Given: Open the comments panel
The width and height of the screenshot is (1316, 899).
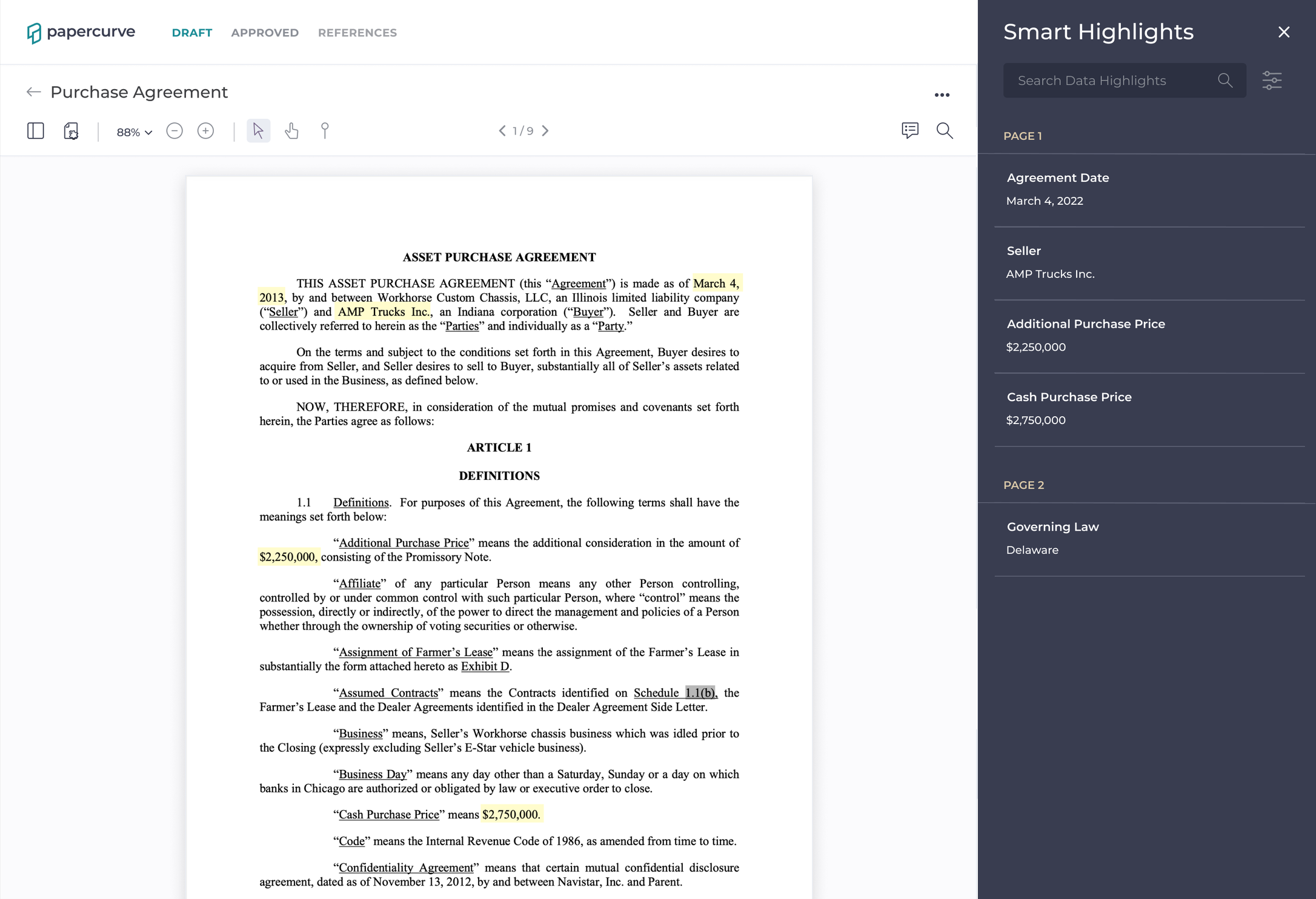Looking at the screenshot, I should point(910,131).
